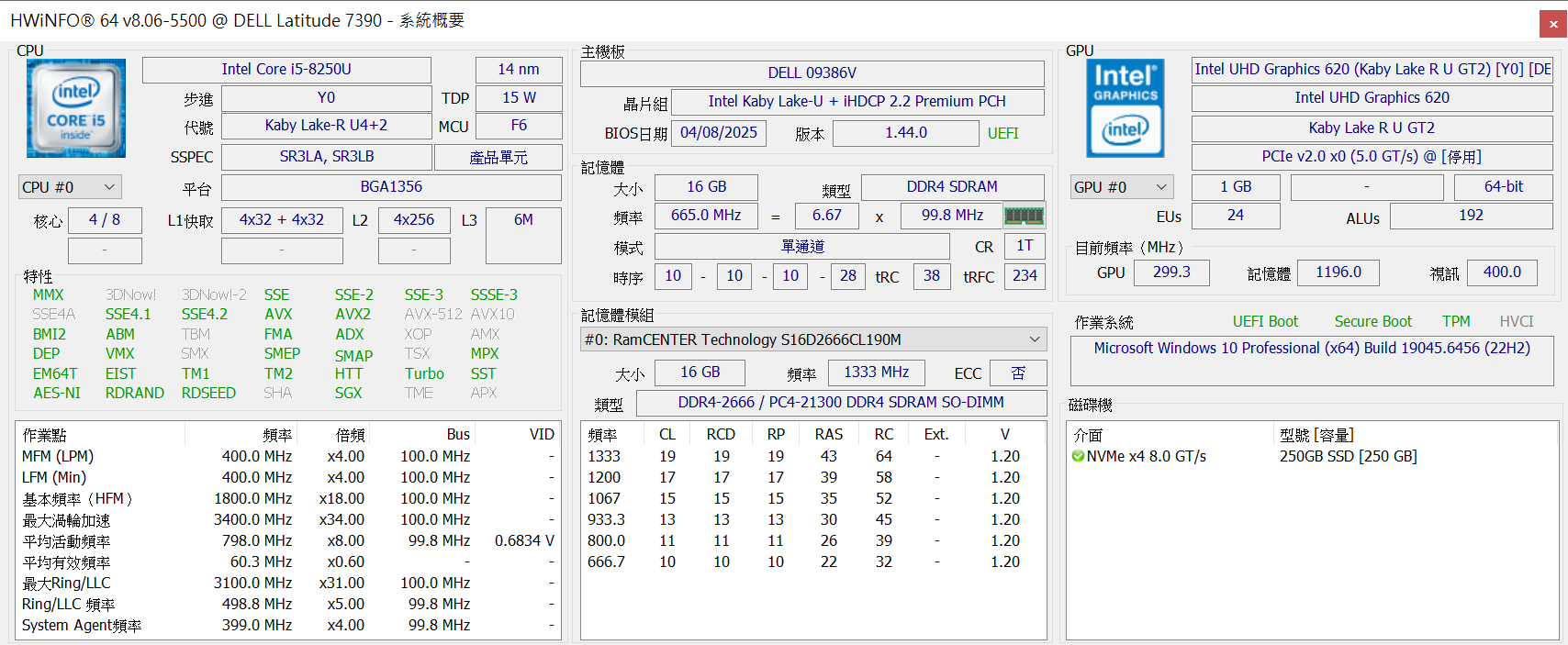1568x645 pixels.
Task: Click the HVCI status label
Action: click(x=1517, y=322)
